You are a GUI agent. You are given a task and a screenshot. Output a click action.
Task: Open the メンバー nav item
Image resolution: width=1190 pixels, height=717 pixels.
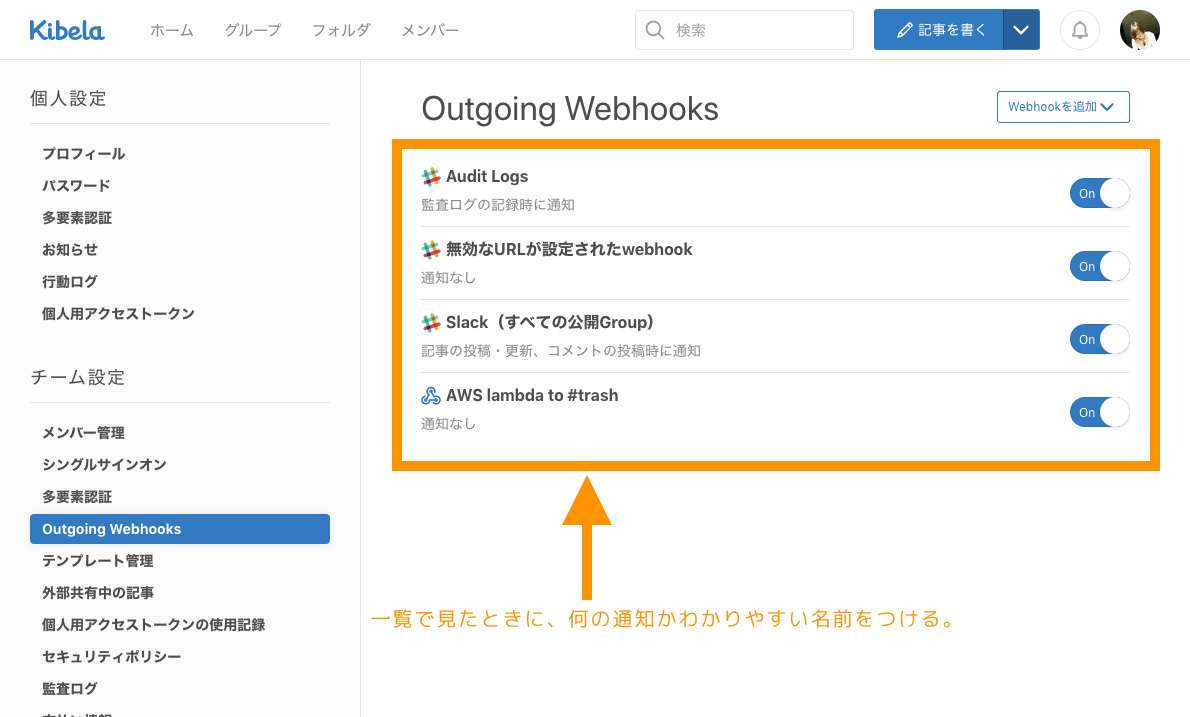click(430, 30)
